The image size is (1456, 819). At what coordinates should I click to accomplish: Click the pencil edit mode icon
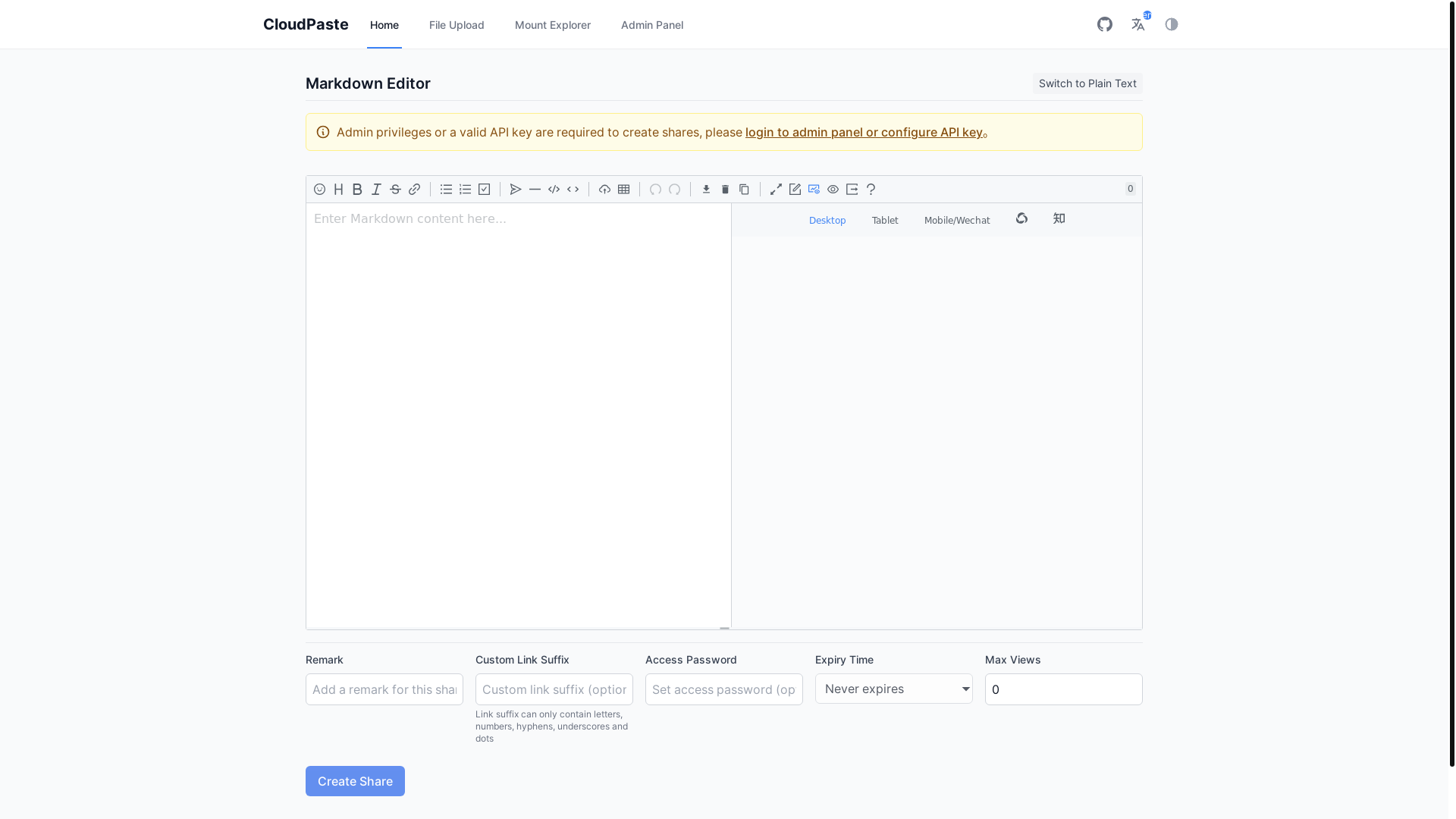795,190
